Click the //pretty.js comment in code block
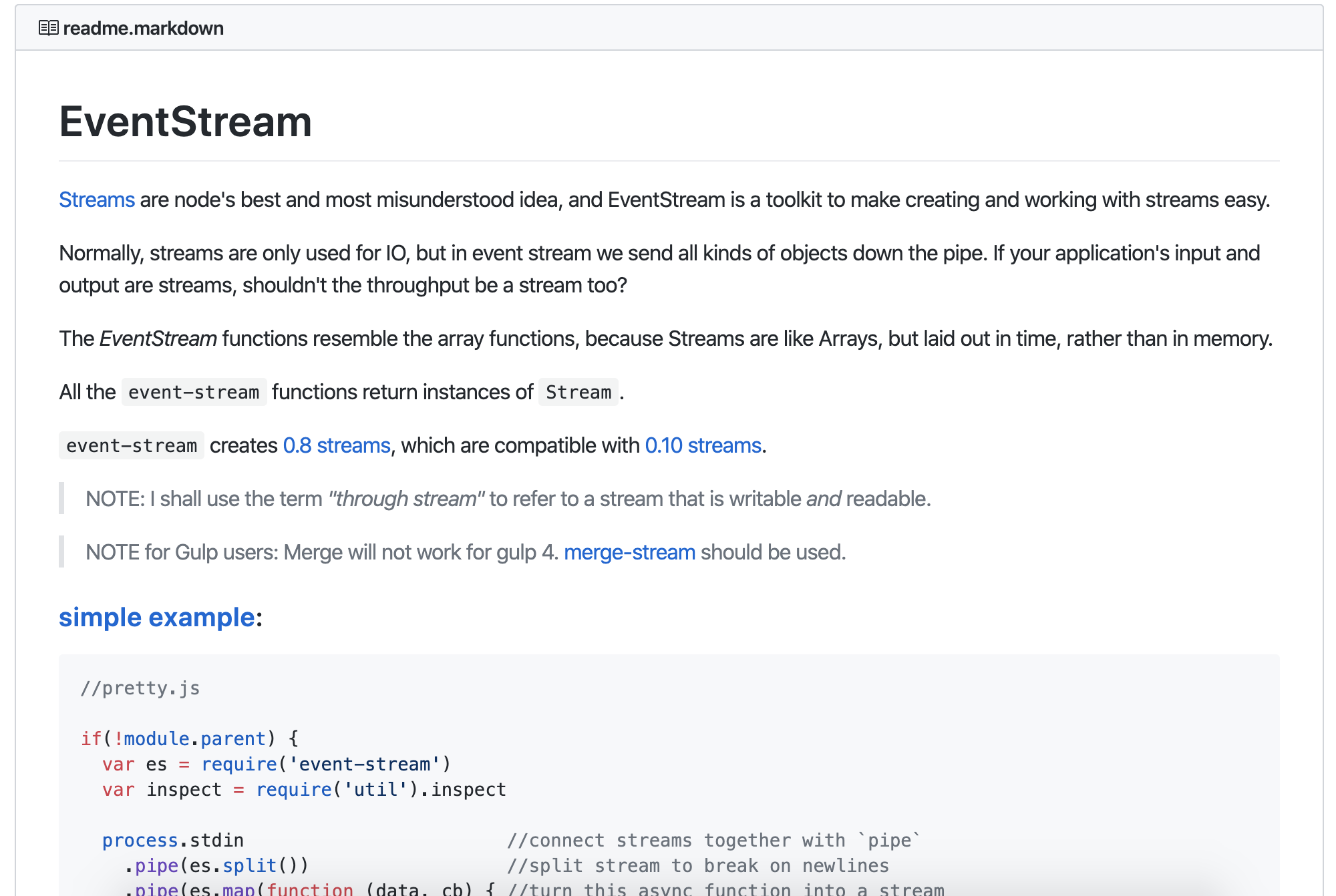1336x896 pixels. (x=140, y=688)
